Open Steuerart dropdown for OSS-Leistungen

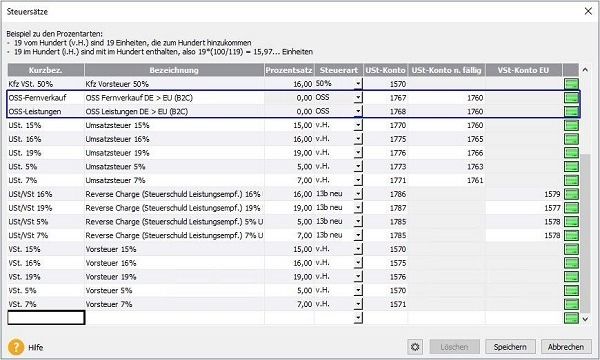tap(358, 111)
